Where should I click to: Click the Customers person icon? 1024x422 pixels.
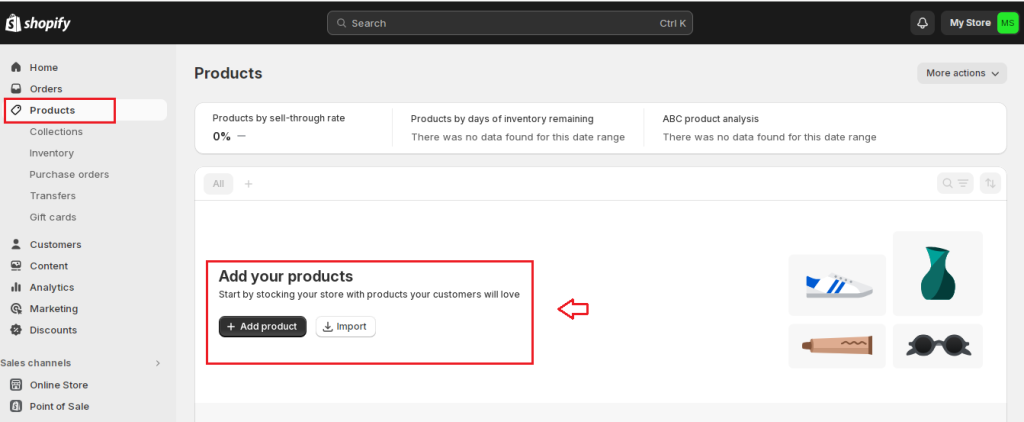pos(16,244)
